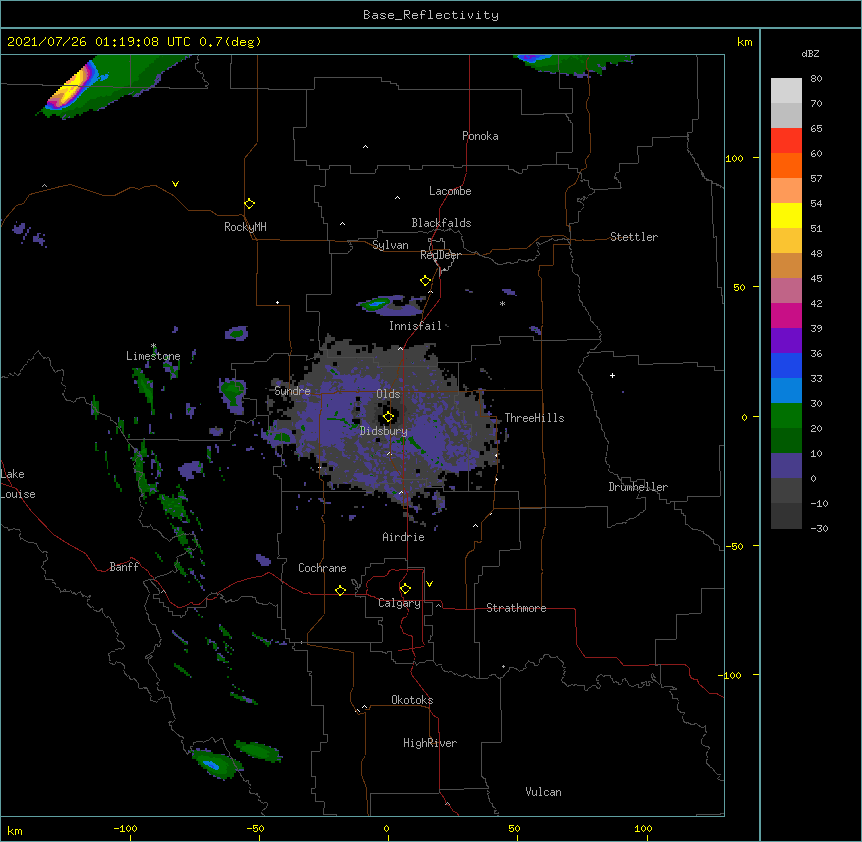Click the white asterisk marker east of Innisfail

tap(502, 303)
